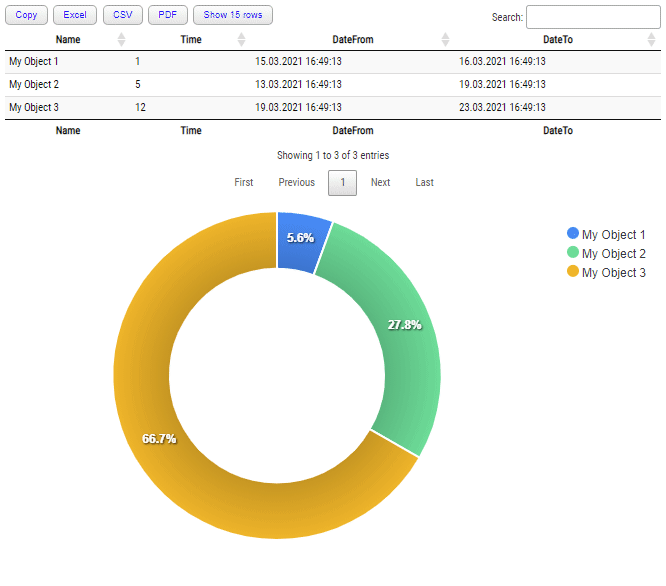Click the Copy export button
666x586 pixels.
[x=27, y=15]
